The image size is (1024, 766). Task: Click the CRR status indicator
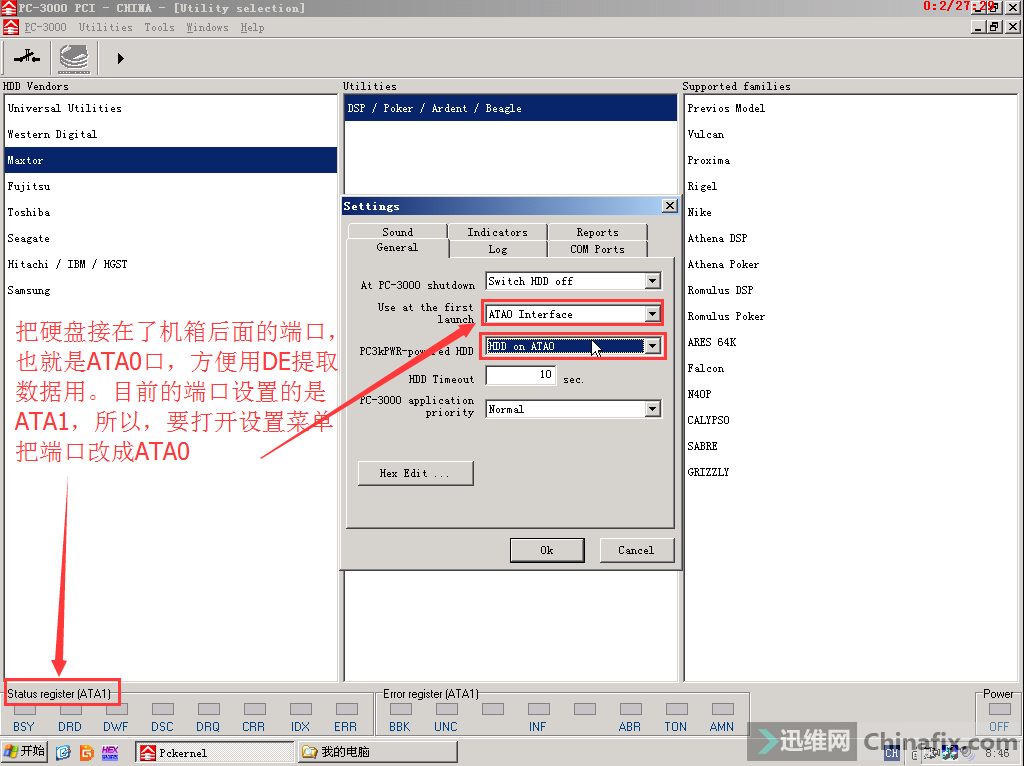[x=254, y=709]
